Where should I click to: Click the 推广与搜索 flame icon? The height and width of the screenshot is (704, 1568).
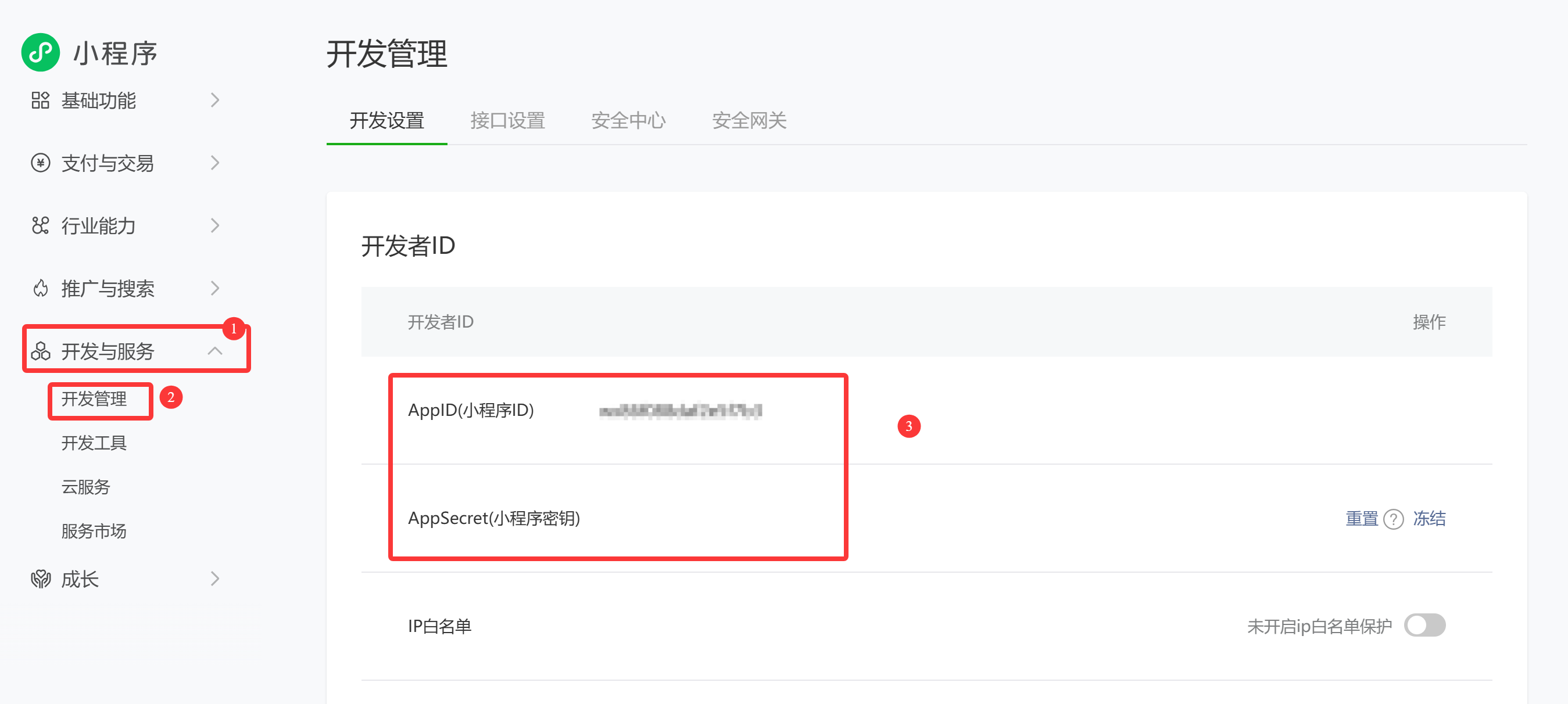40,289
